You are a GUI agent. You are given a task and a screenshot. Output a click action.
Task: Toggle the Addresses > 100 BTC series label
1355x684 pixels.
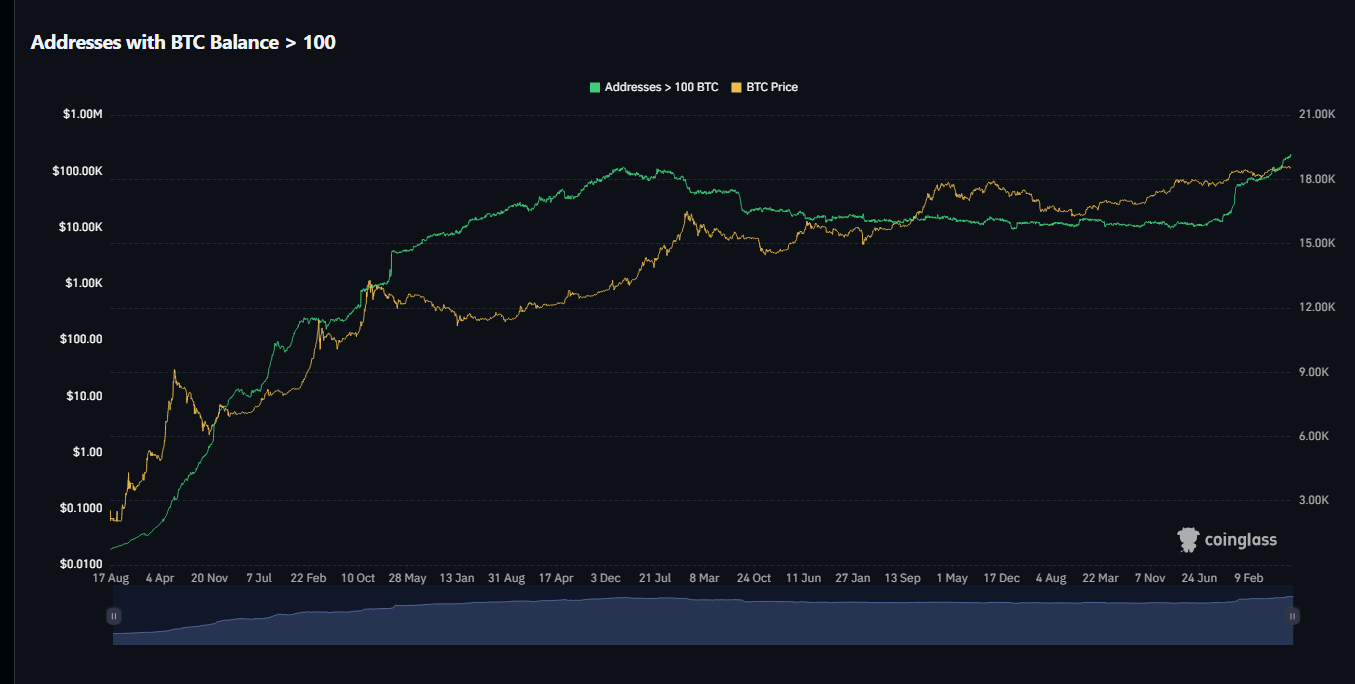661,87
